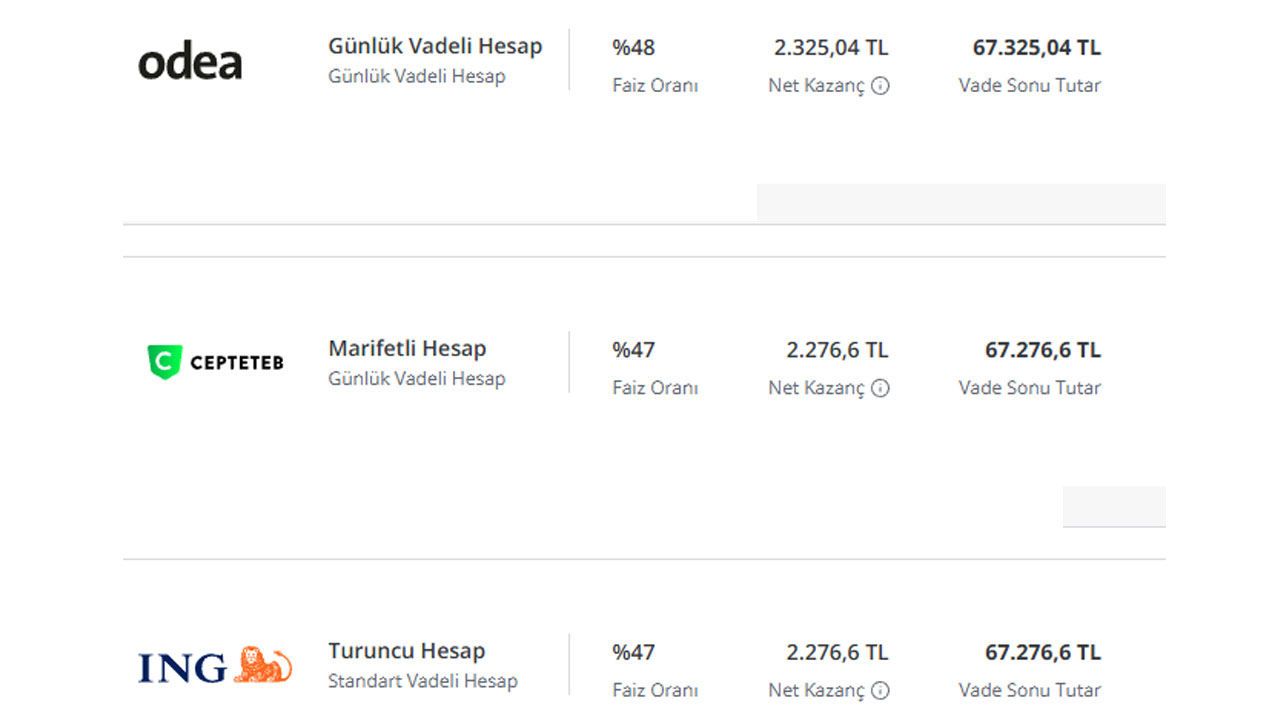
Task: Click the odea bank logo
Action: (x=190, y=63)
